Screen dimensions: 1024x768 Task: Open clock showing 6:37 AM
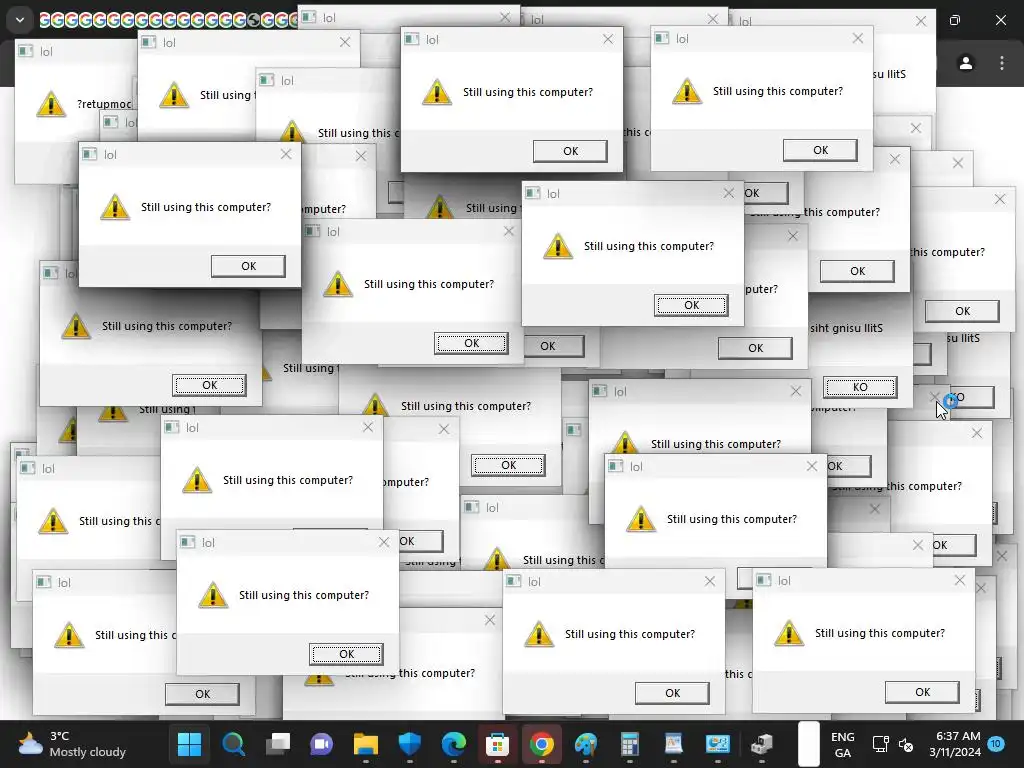[955, 744]
